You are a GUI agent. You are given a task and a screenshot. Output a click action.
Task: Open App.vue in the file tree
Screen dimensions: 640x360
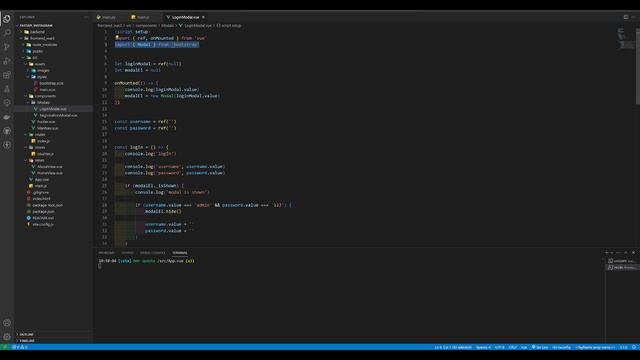(x=41, y=180)
